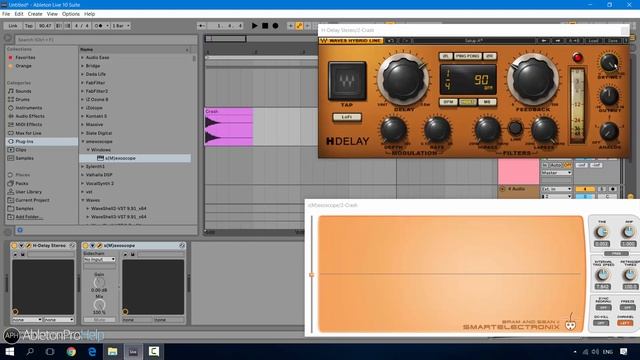640x360 pixels.
Task: Expand the Massive folder
Action: coord(82,124)
